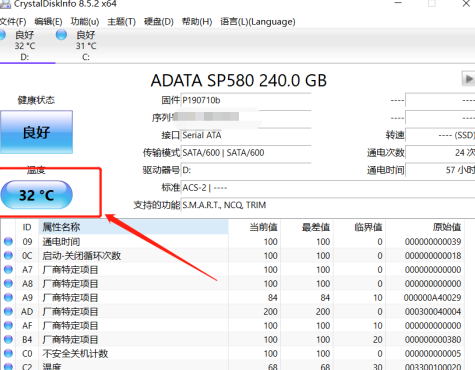This screenshot has width=475, height=370.
Task: Open the 硬盘(D) menu
Action: (x=158, y=22)
